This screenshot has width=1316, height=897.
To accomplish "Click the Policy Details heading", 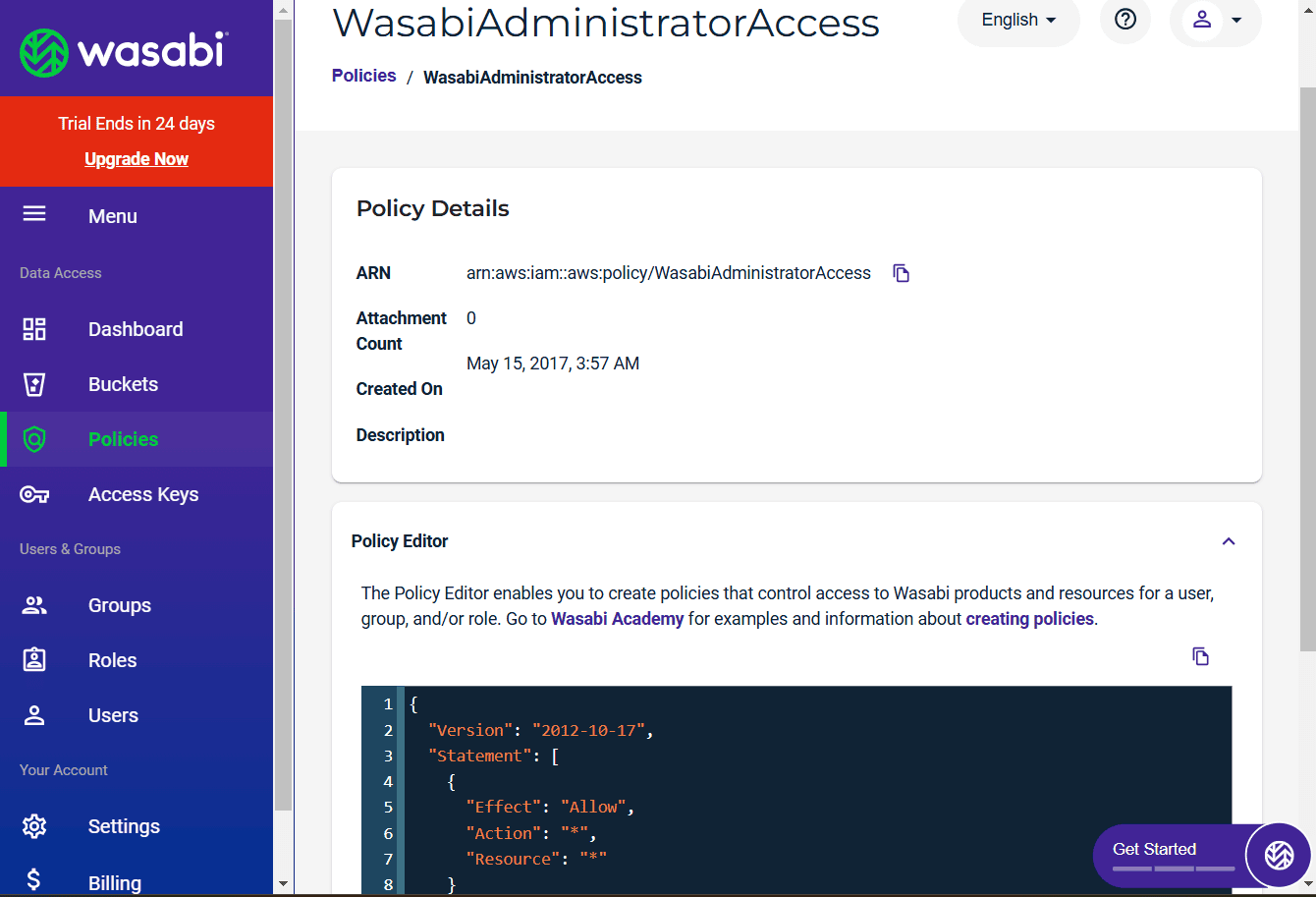I will [433, 208].
